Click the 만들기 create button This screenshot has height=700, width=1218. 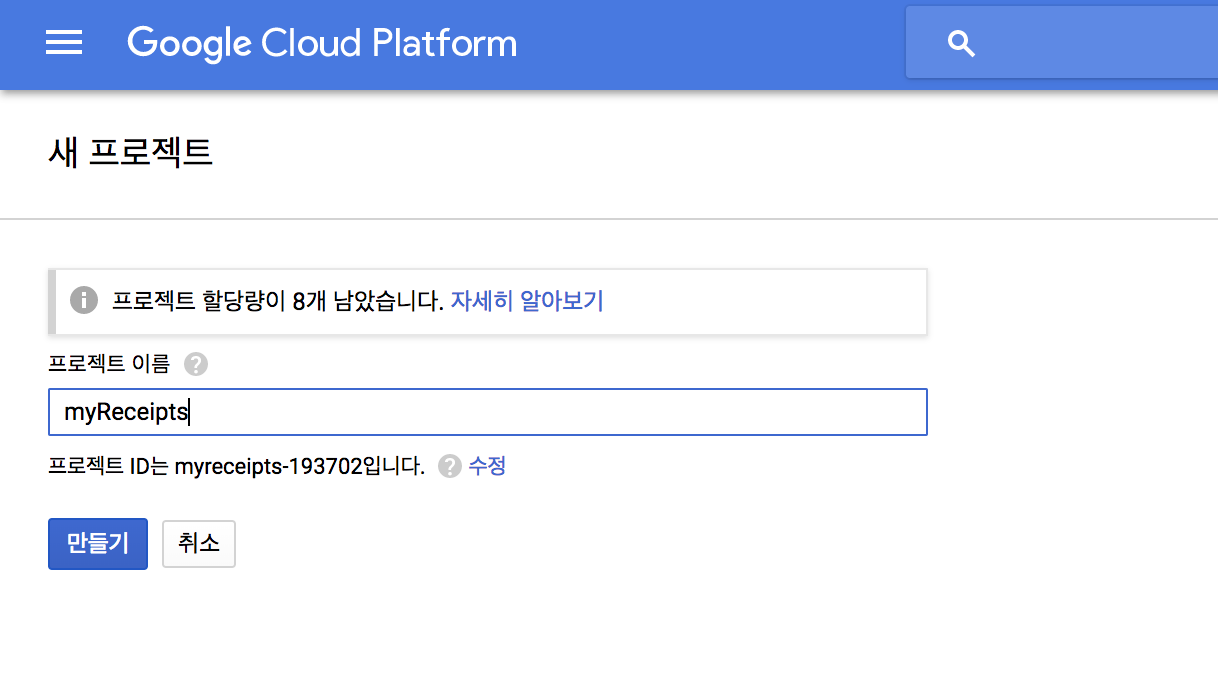pyautogui.click(x=98, y=544)
